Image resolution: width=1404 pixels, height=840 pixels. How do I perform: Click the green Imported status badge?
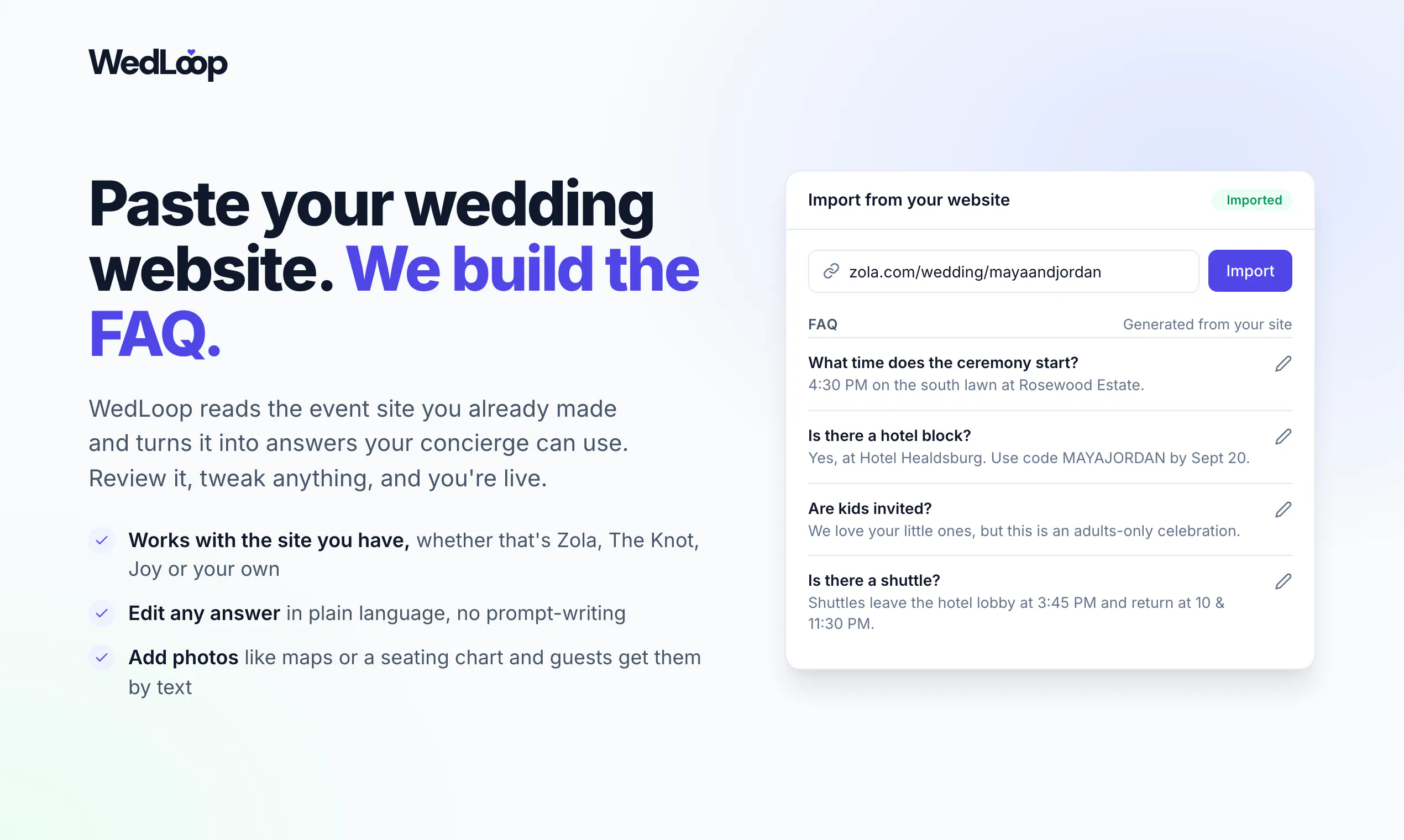[x=1253, y=201]
